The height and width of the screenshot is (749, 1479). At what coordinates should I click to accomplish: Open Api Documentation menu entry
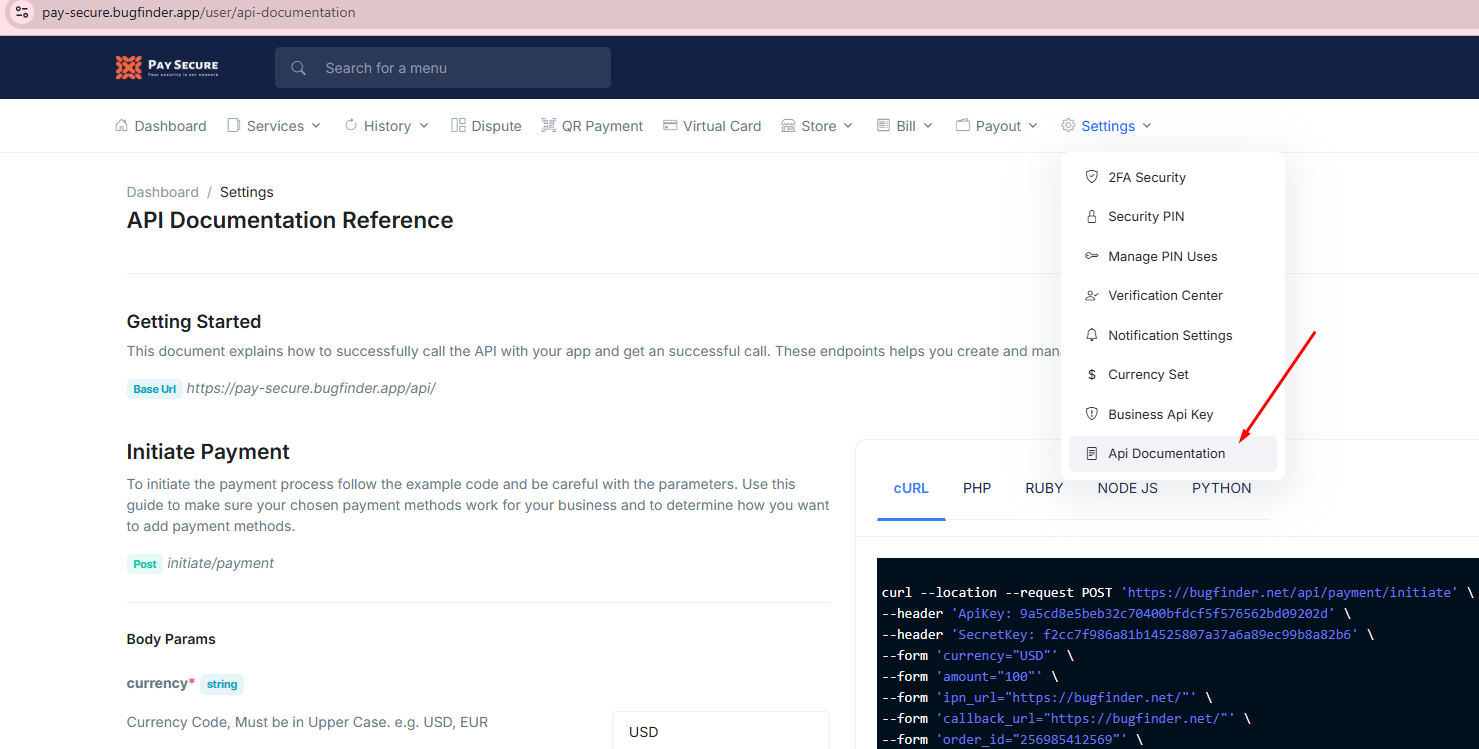[x=1172, y=453]
